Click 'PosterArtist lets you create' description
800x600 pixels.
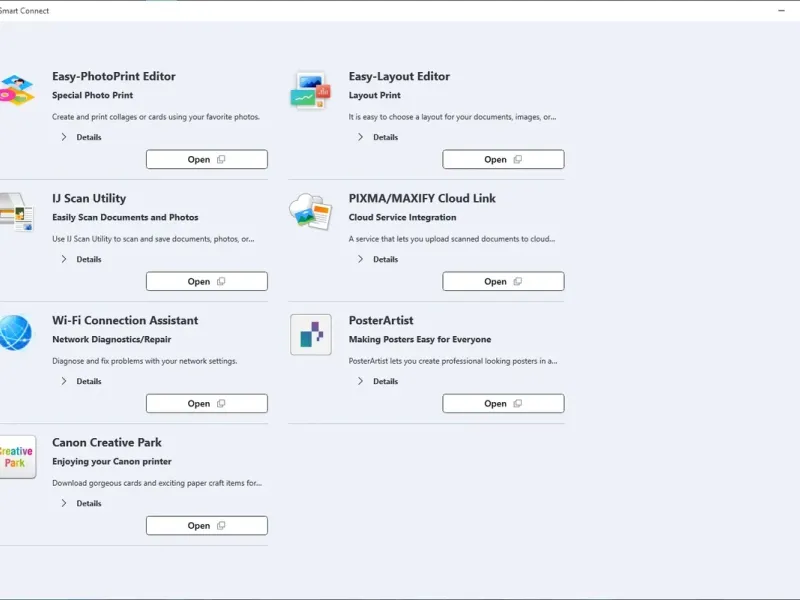point(453,361)
